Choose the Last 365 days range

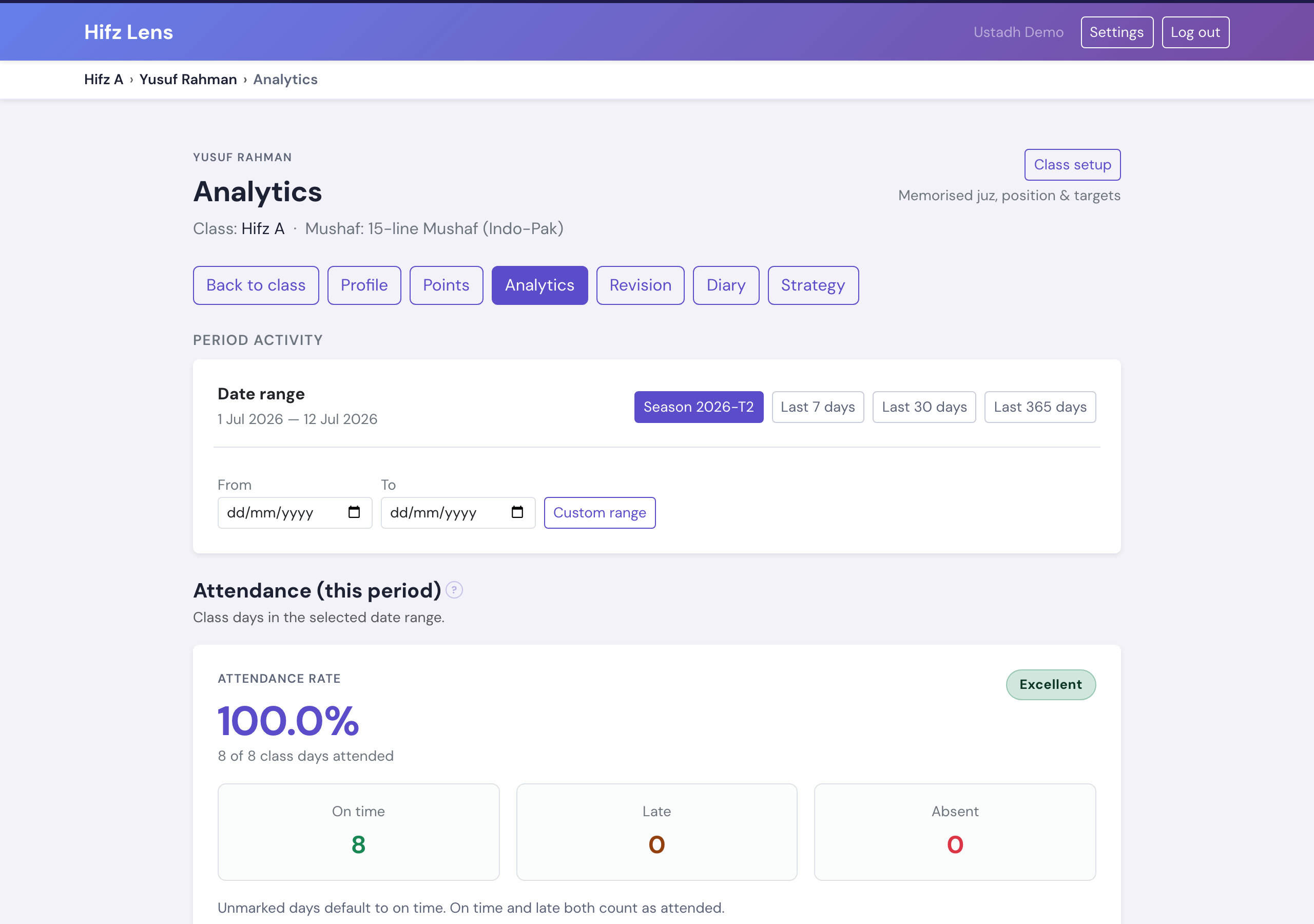tap(1040, 407)
